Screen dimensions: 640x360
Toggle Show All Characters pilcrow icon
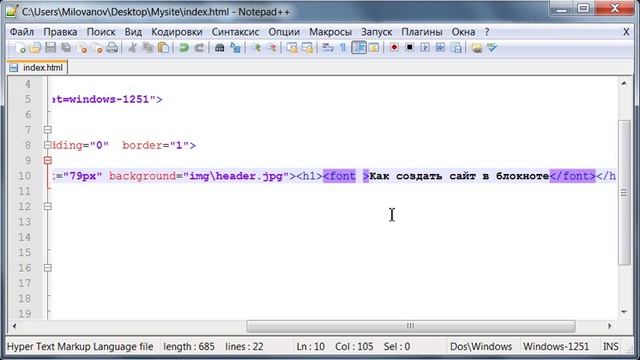(343, 48)
